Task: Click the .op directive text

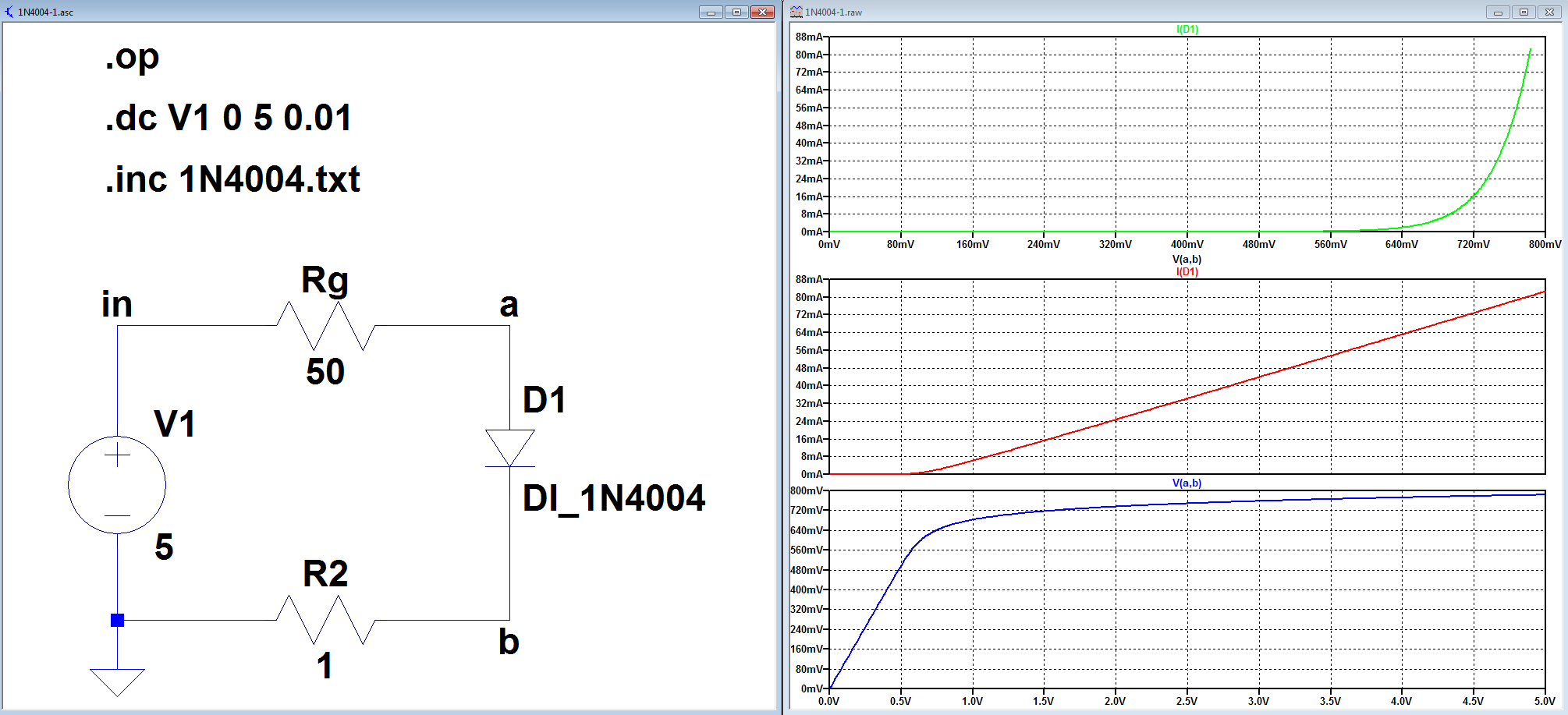Action: pos(132,58)
